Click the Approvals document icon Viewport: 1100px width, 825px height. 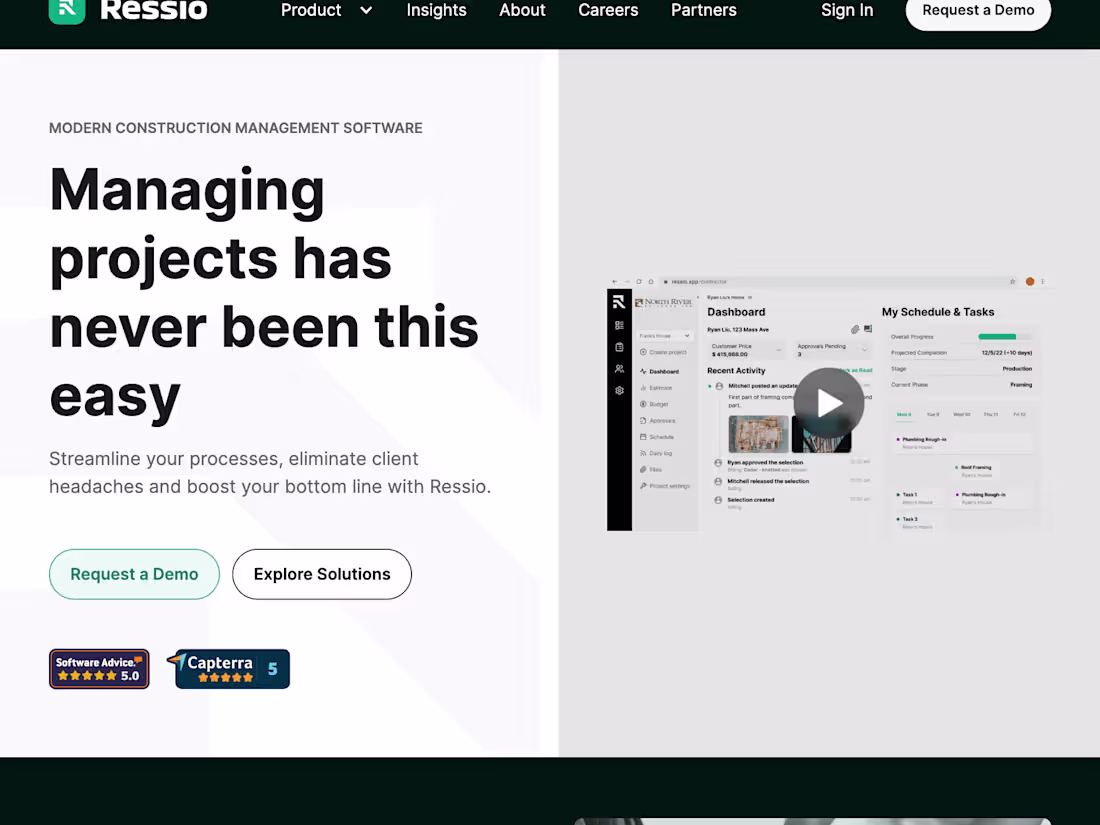pos(643,420)
